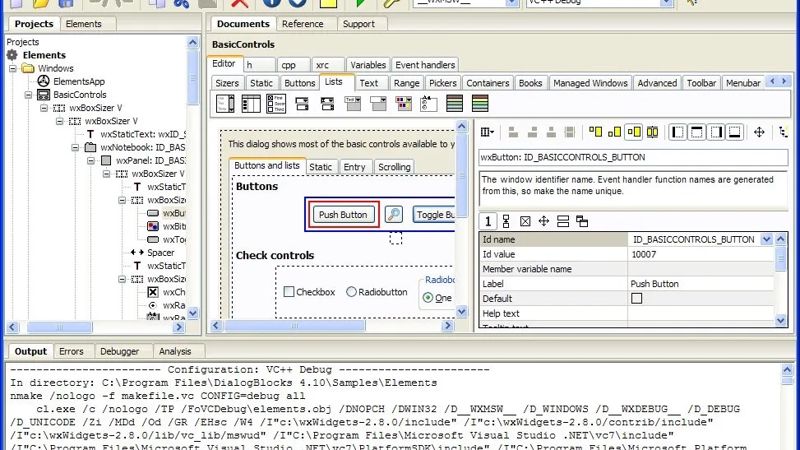Switch to the Debugger output tab
Viewport: 800px width, 450px height.
[119, 352]
